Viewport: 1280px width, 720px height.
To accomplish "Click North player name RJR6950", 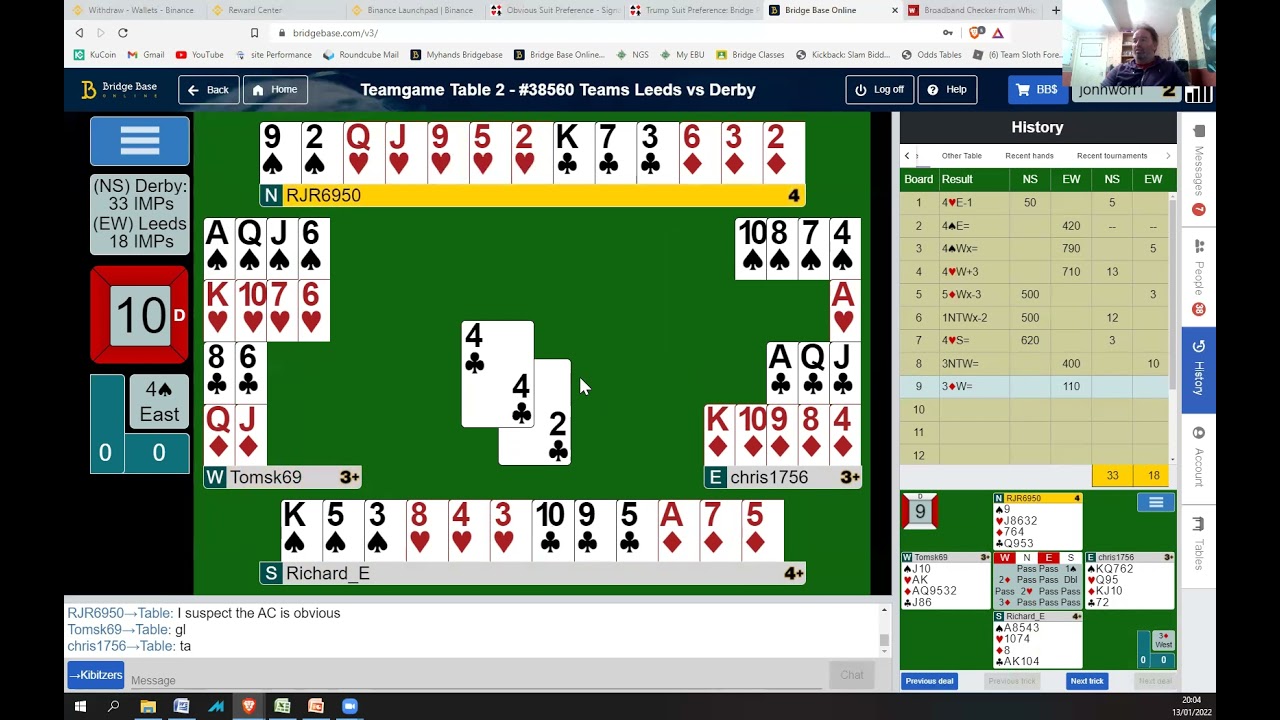I will [x=323, y=195].
